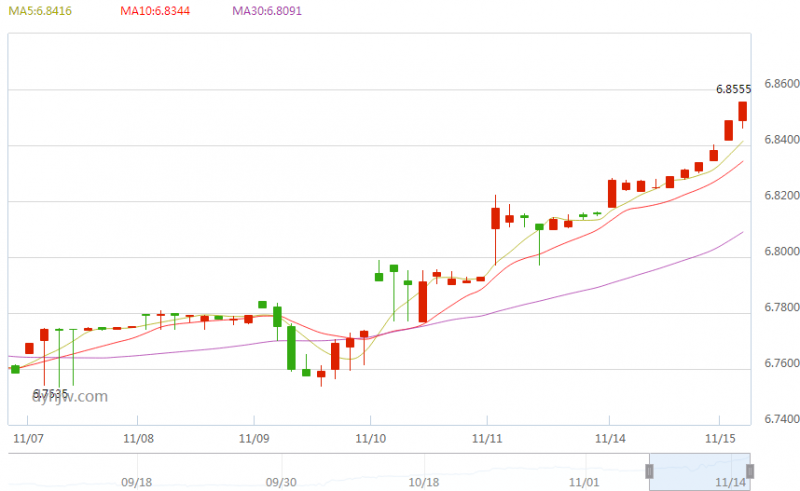Screen dimensions: 800x491
Task: Click 10/18 on the overview timeline
Action: [426, 482]
